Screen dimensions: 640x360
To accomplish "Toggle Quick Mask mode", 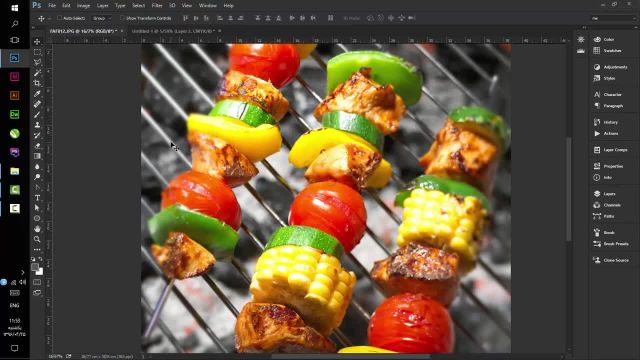I will (37, 282).
